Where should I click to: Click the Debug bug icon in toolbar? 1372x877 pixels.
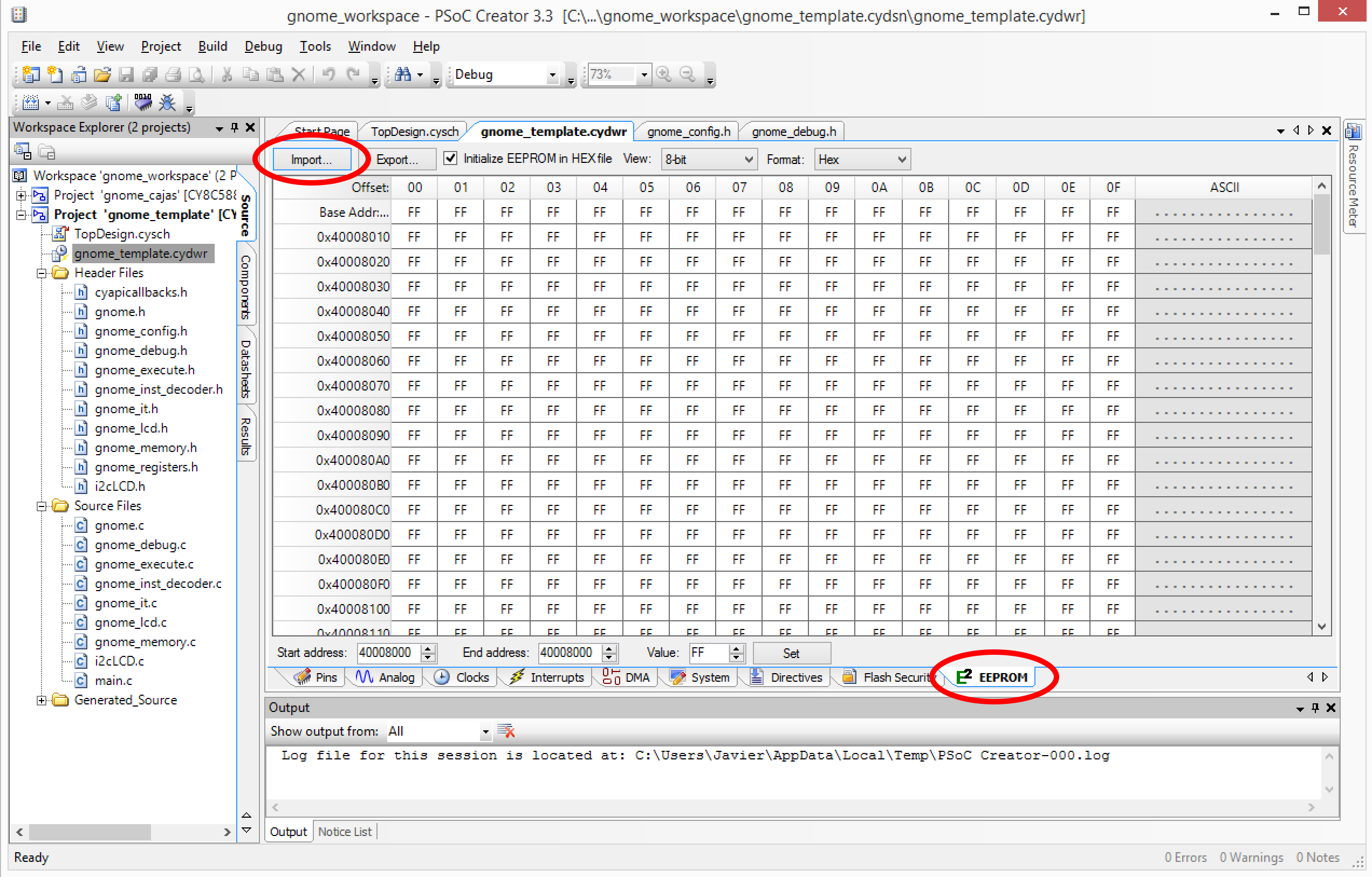pos(168,102)
